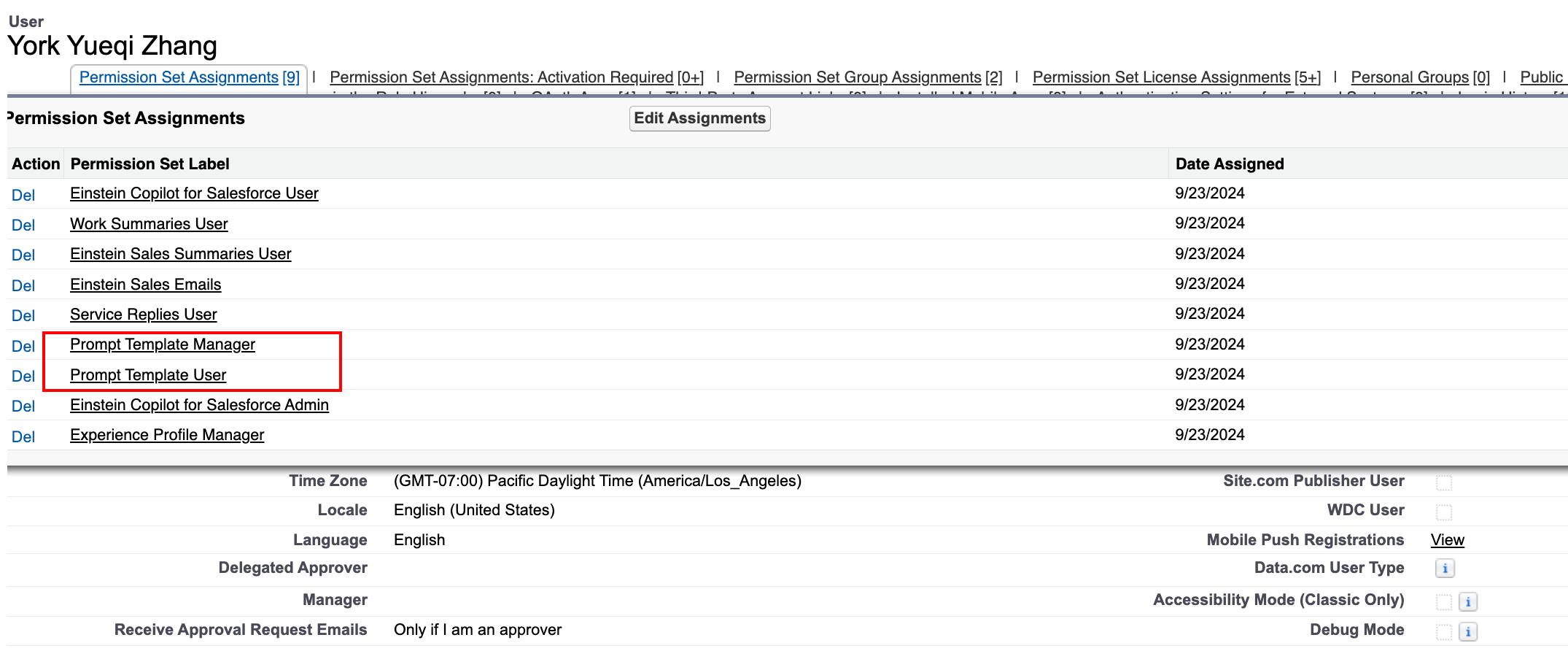Select the Receive Approval Request Emails label

tap(241, 630)
